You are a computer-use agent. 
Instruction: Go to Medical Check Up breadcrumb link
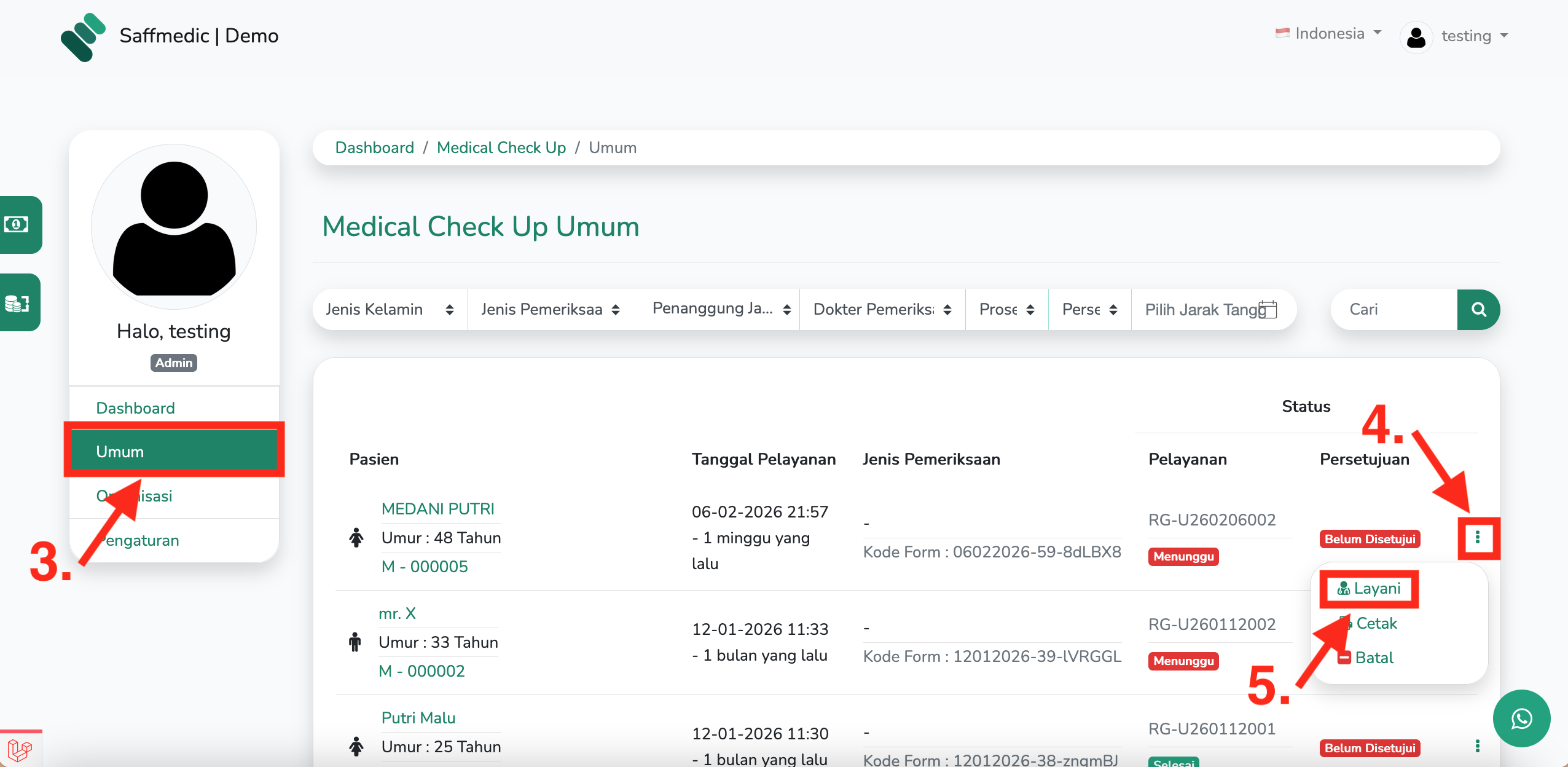click(501, 147)
